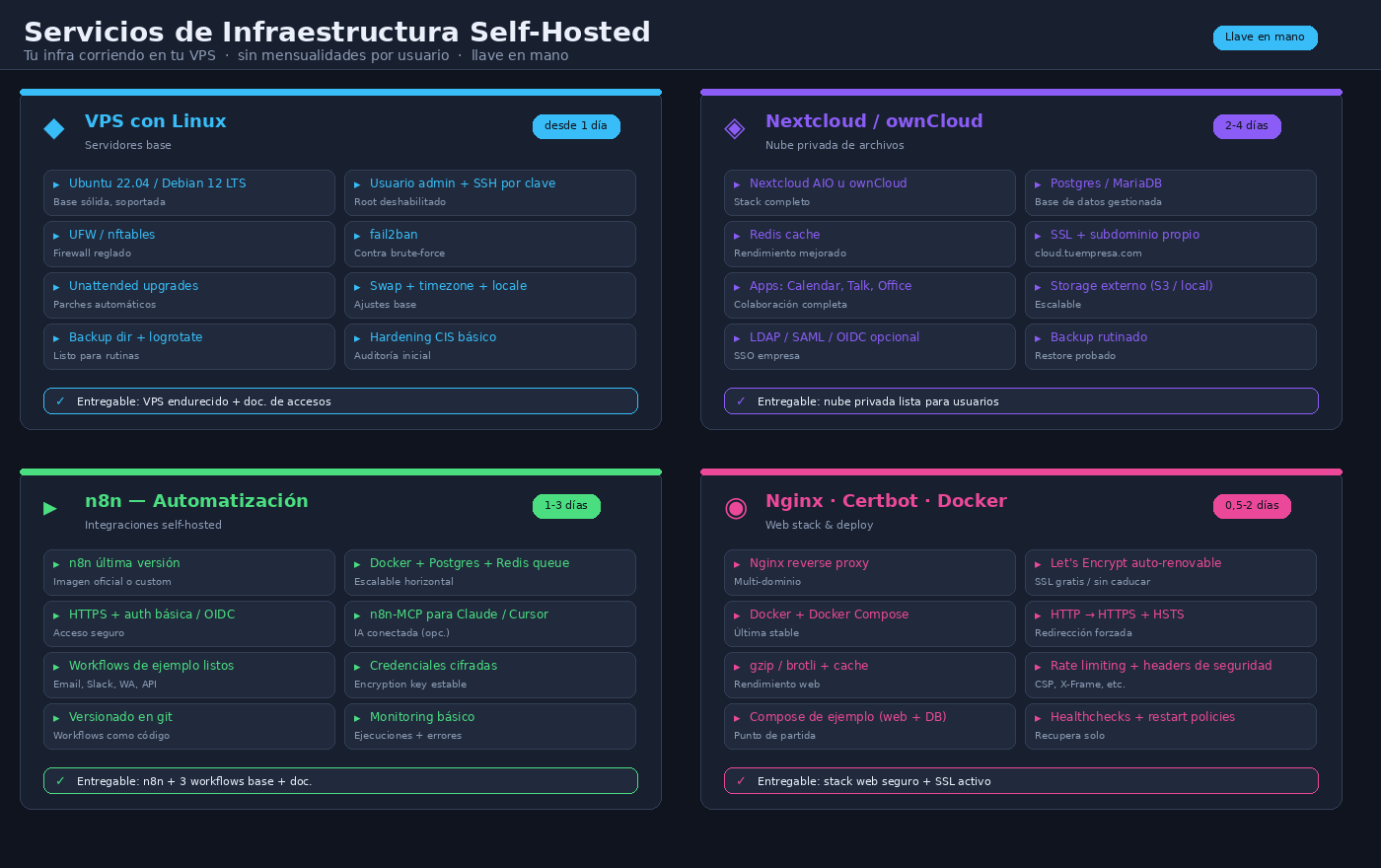Click the checkmark in n8n workflows deliverable
Image resolution: width=1381 pixels, height=868 pixels.
click(60, 781)
